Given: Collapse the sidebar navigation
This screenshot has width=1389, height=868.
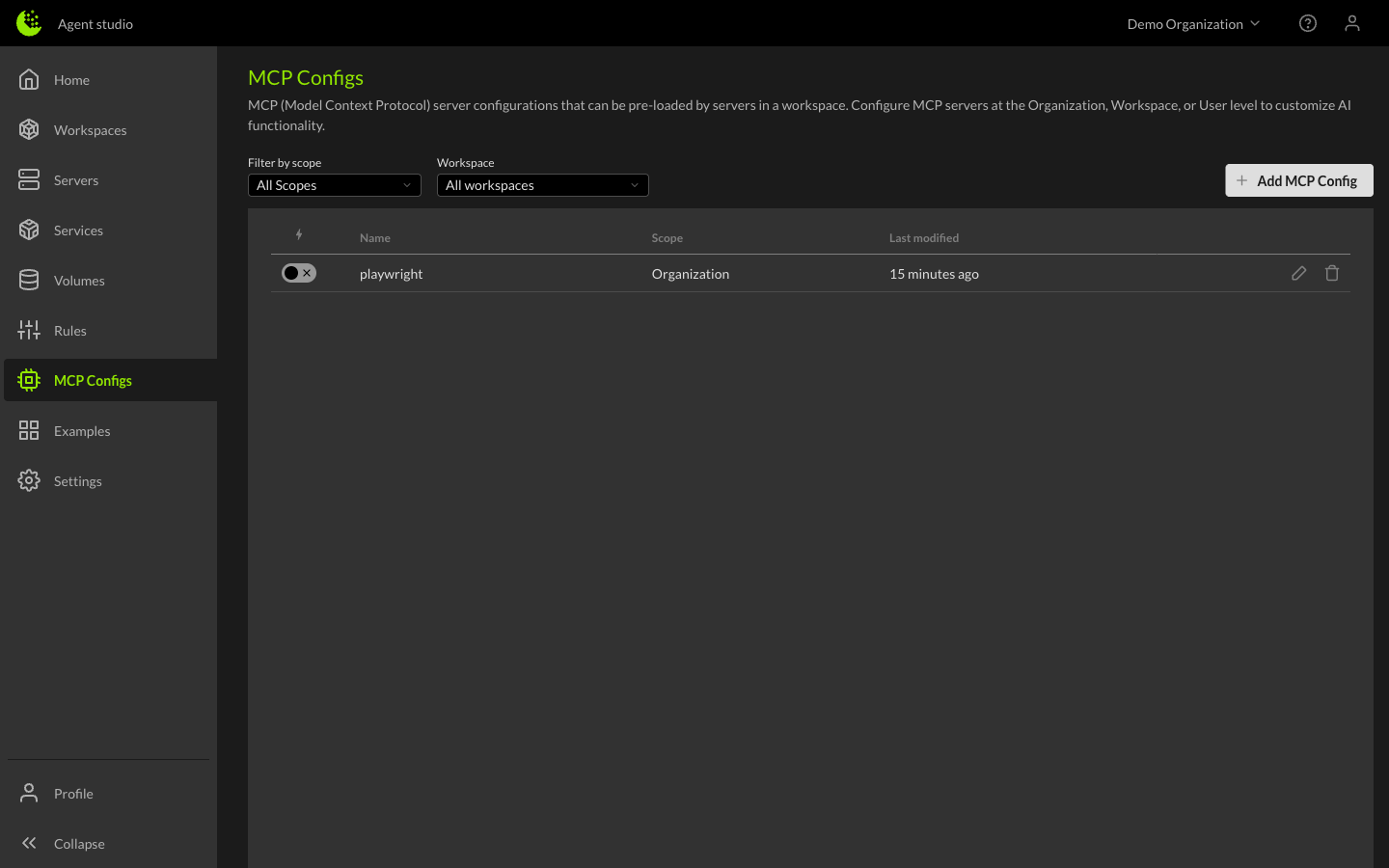Looking at the screenshot, I should 79,844.
